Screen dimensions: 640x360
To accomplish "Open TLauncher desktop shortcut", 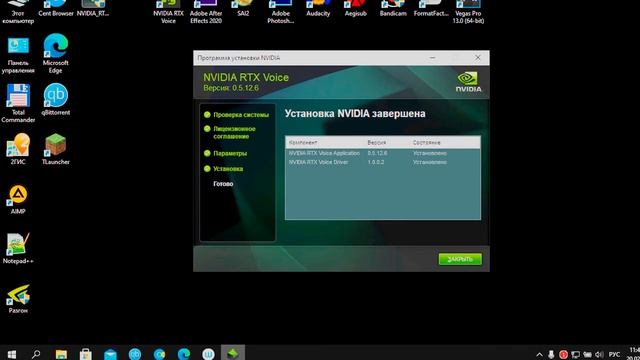I will coord(56,149).
